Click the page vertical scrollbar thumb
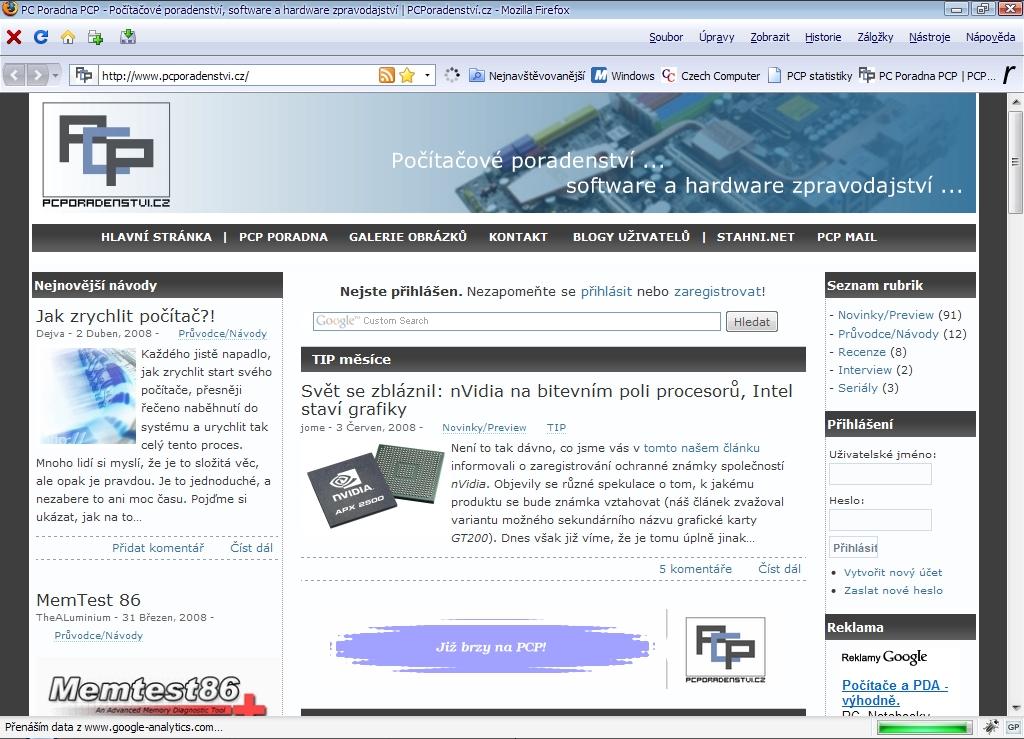 click(x=1015, y=161)
